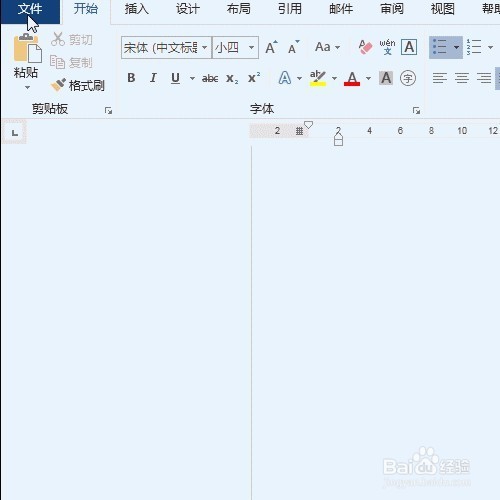Viewport: 500px width, 500px height.
Task: Align text left
Action: (x=440, y=78)
